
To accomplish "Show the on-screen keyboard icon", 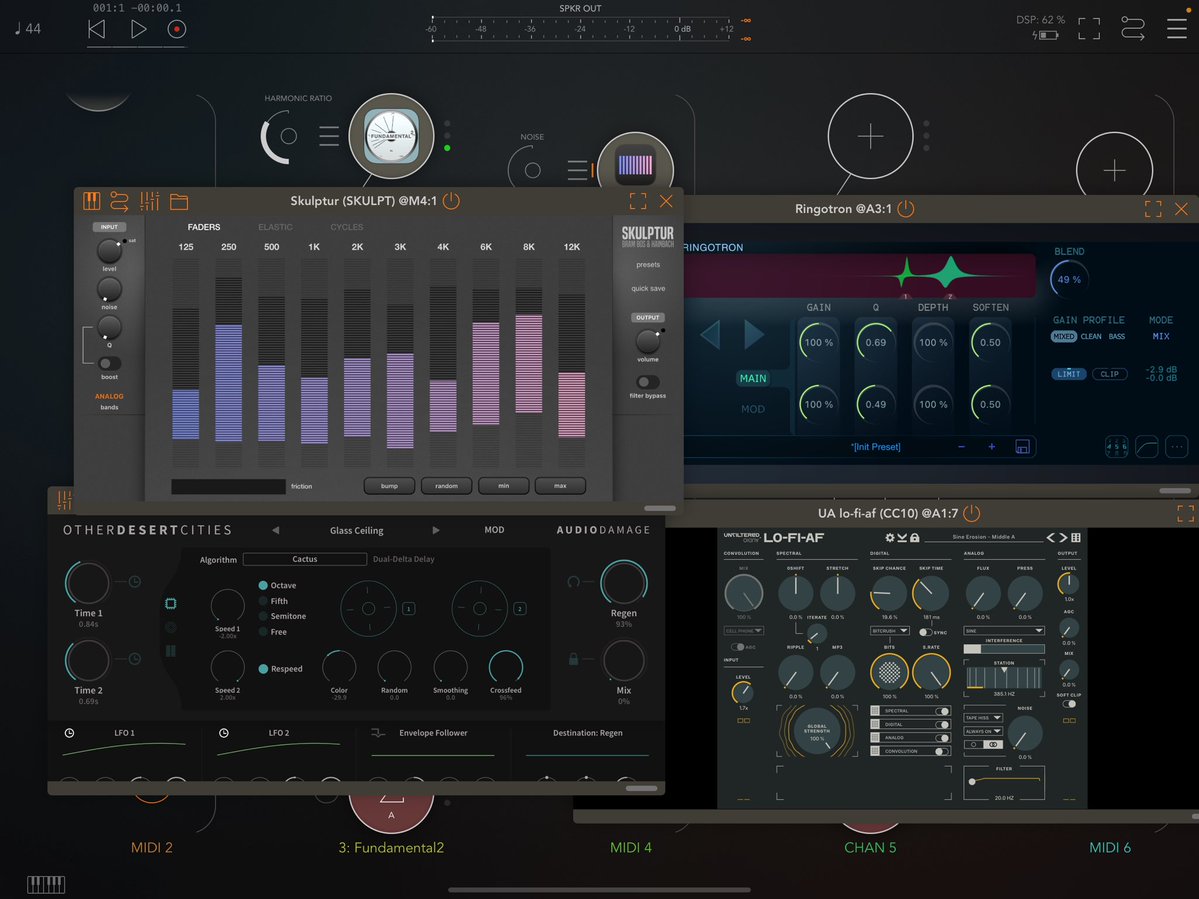I will point(46,884).
